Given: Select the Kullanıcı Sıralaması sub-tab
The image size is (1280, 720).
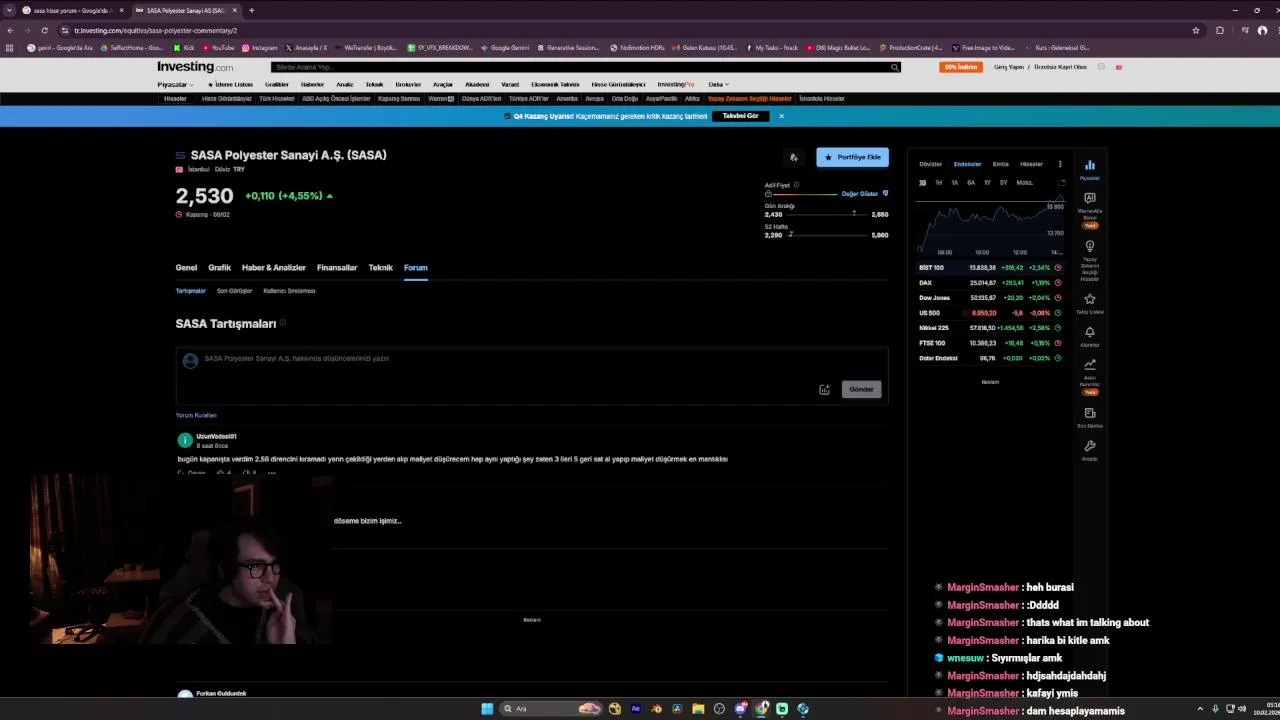Looking at the screenshot, I should (289, 291).
